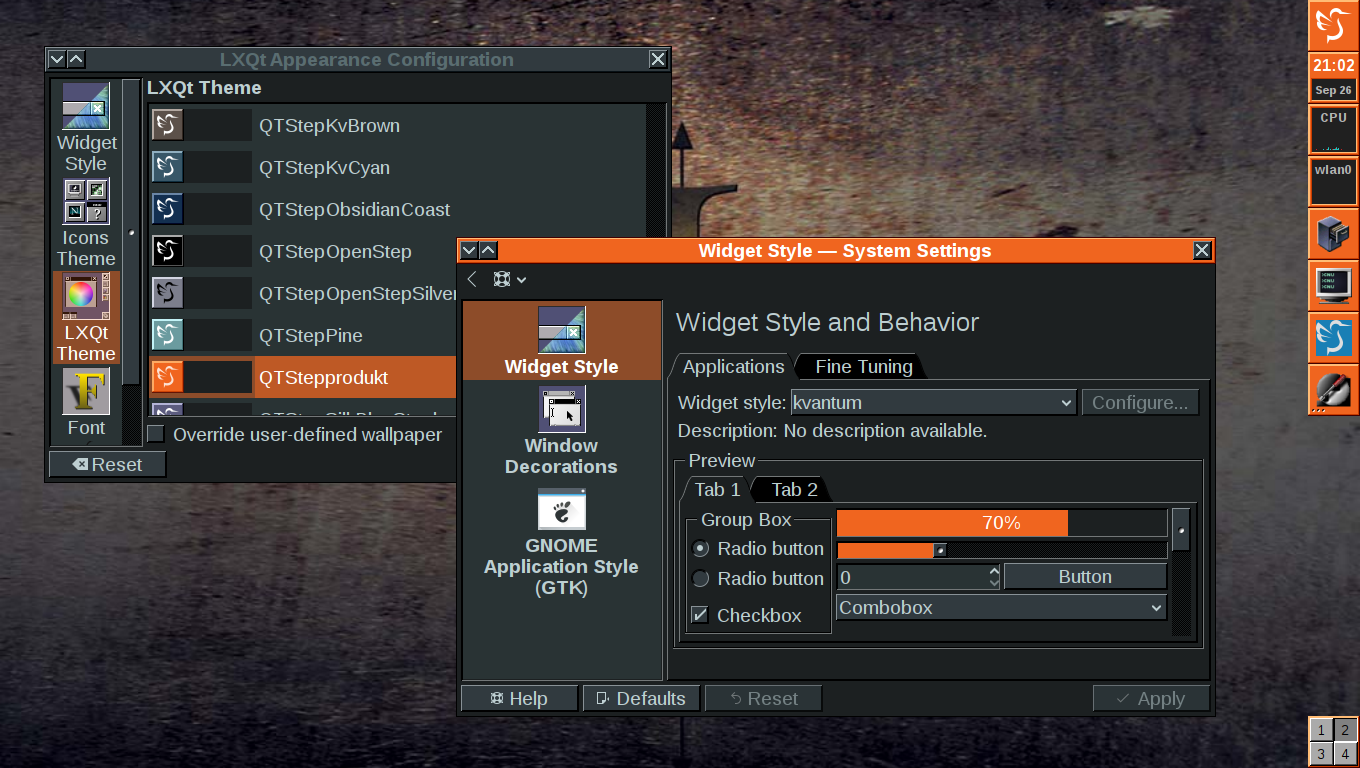The width and height of the screenshot is (1360, 768).
Task: Click the QTStepOpenStepSilver theme preview icon
Action: [167, 293]
